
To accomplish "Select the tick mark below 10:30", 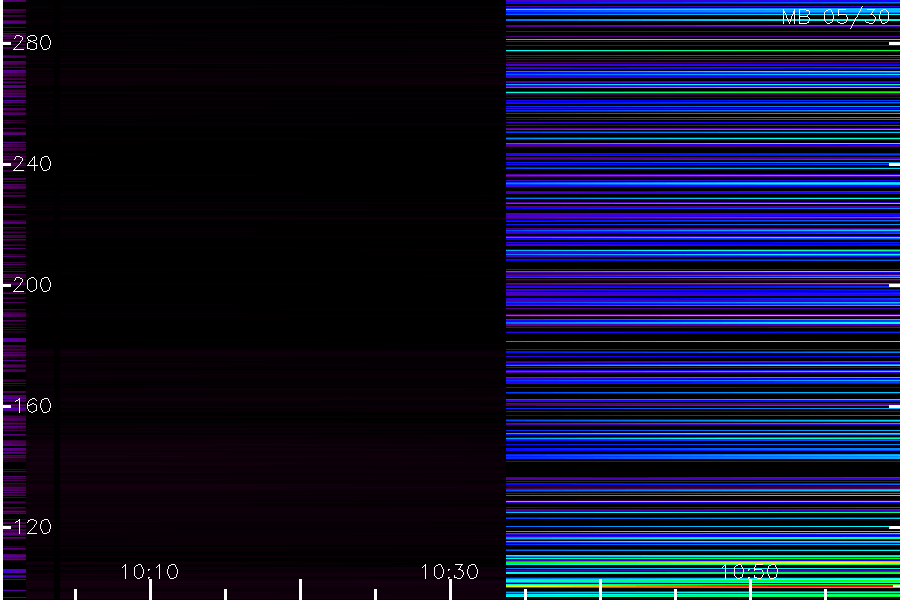I will pyautogui.click(x=450, y=590).
